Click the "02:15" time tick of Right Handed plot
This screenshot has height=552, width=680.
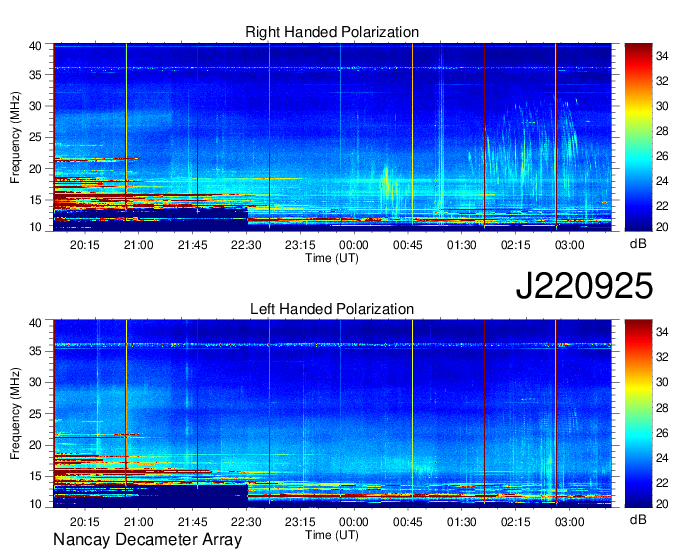click(516, 245)
